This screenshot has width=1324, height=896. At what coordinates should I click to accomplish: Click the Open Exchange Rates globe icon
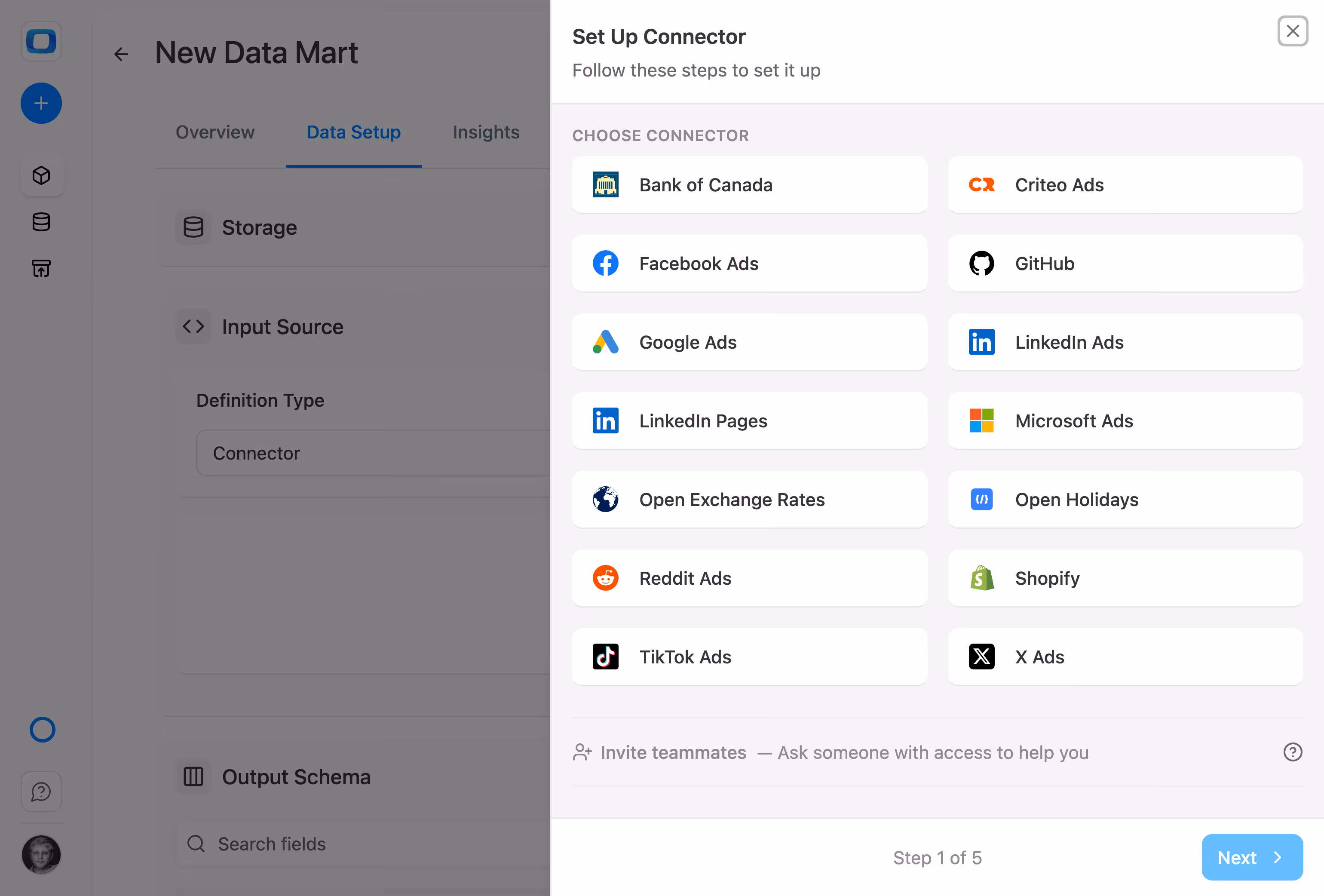pos(605,499)
